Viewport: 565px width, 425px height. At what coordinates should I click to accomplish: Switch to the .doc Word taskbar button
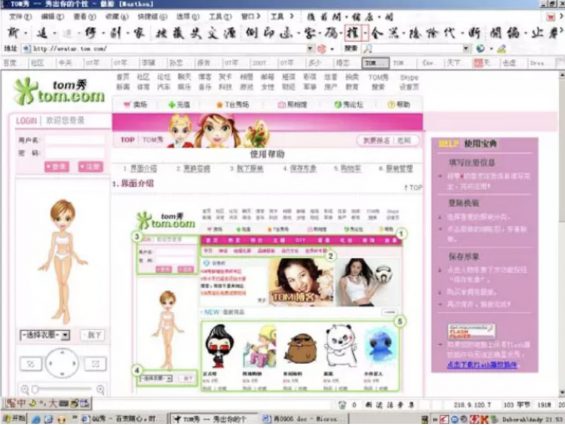coord(303,419)
